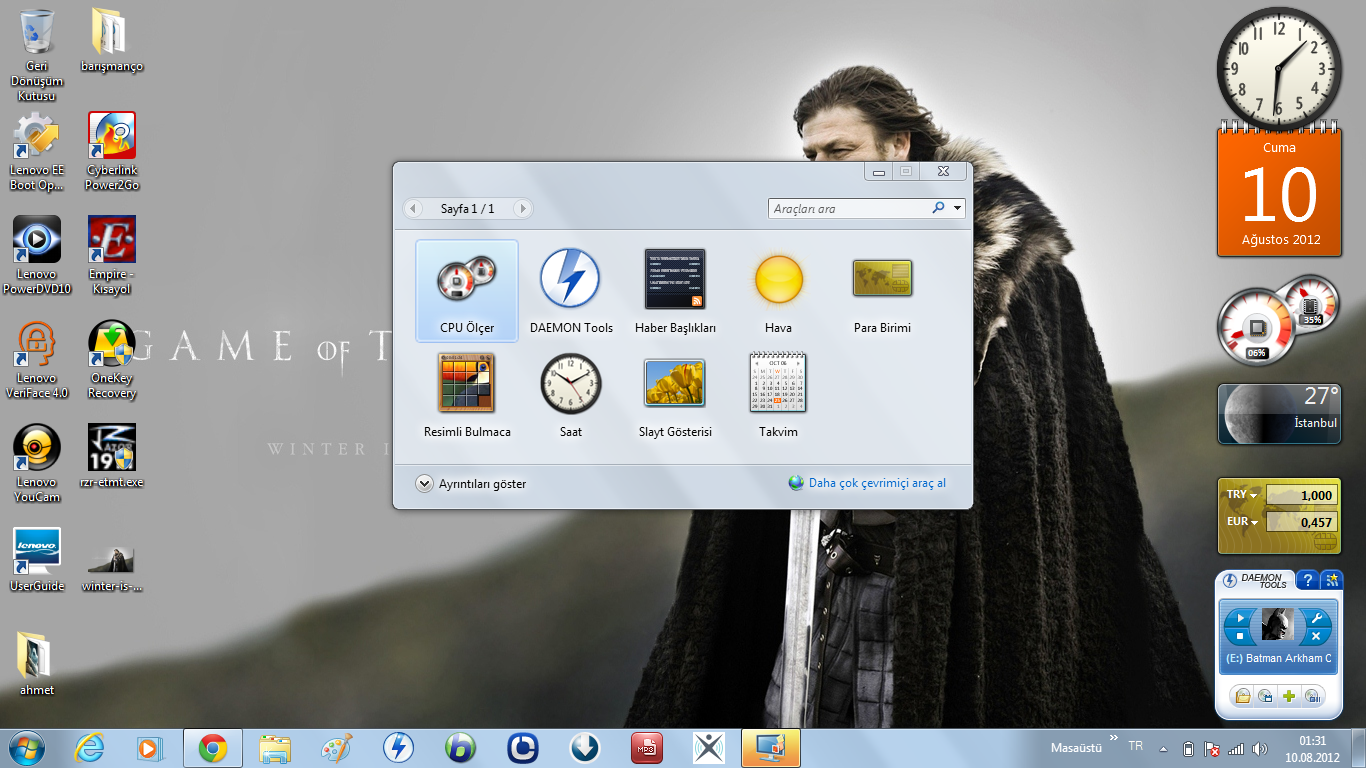Viewport: 1366px width, 768px height.
Task: Select Cyberlink Power2Go desktop shortcut
Action: click(112, 151)
